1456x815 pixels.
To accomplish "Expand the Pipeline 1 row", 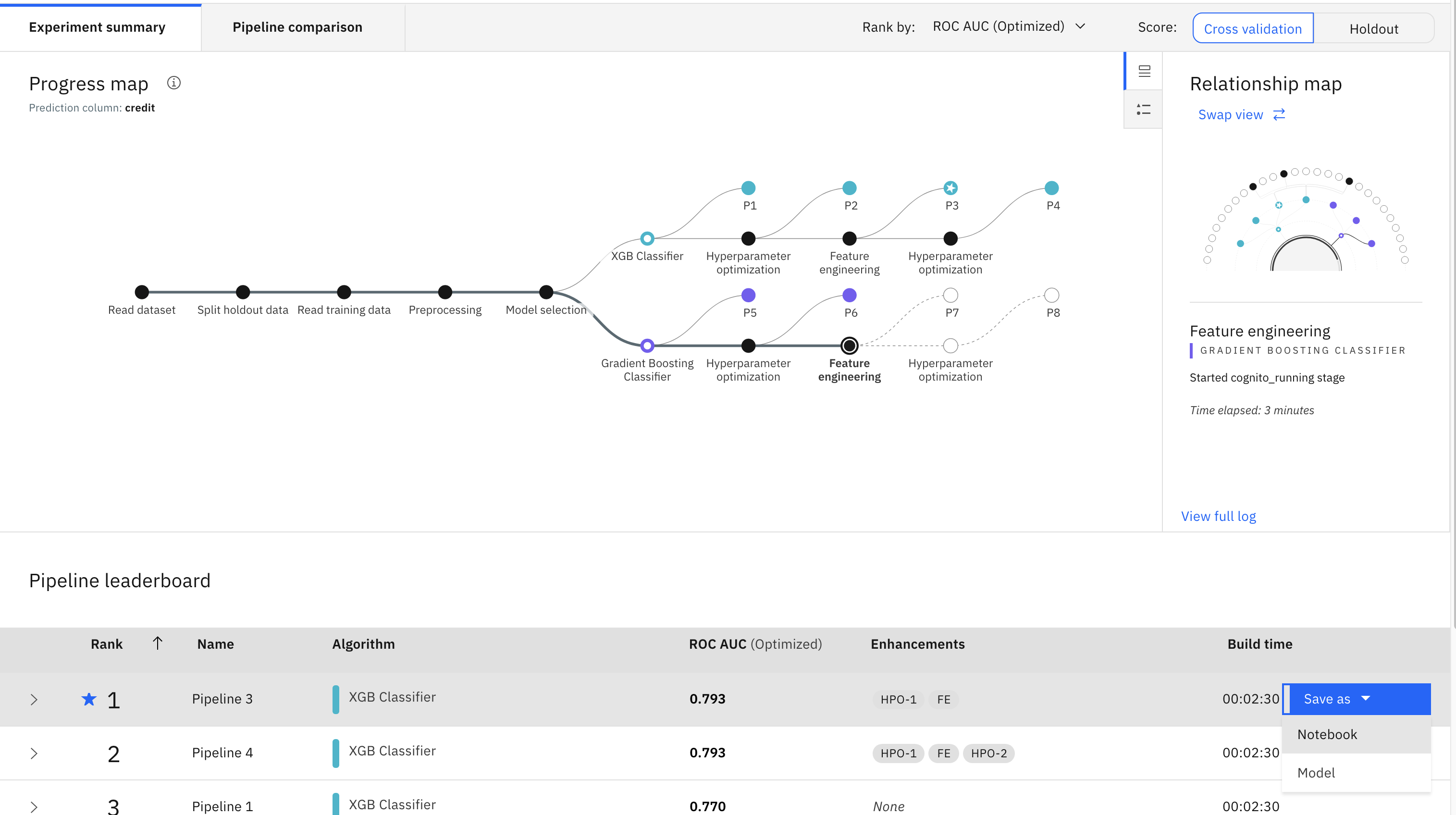I will pyautogui.click(x=34, y=806).
